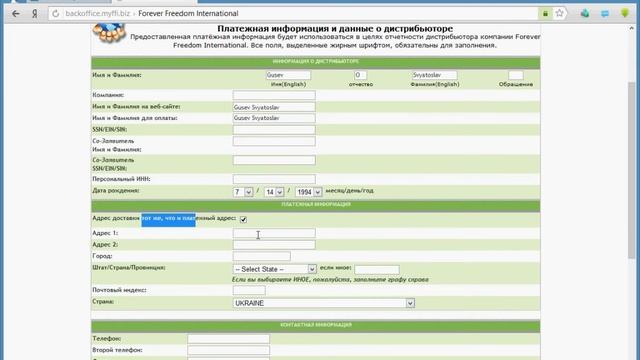
Task: Click the 'Дата рождения:' label
Action: click(x=116, y=191)
